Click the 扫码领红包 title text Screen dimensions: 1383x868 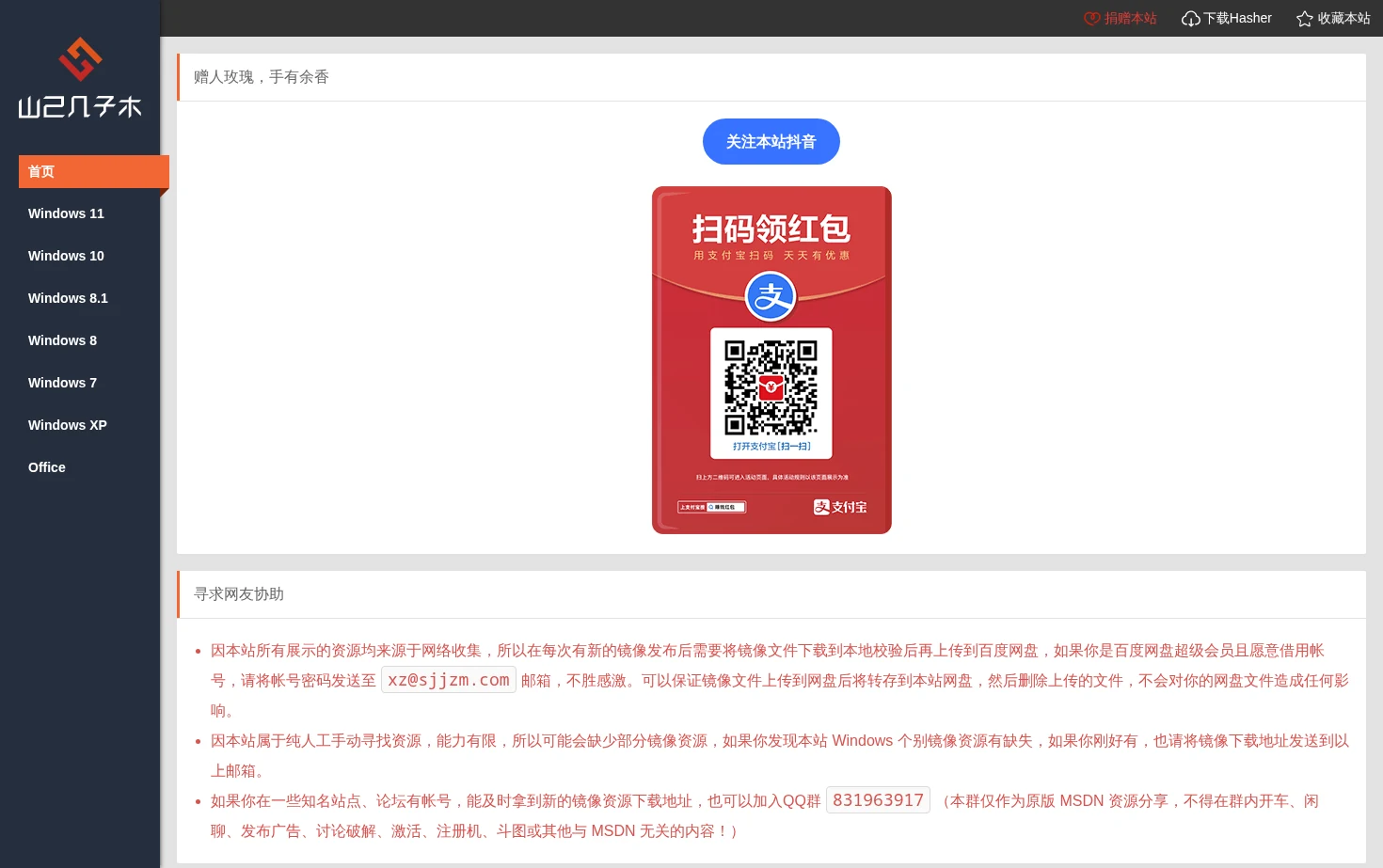click(x=771, y=229)
